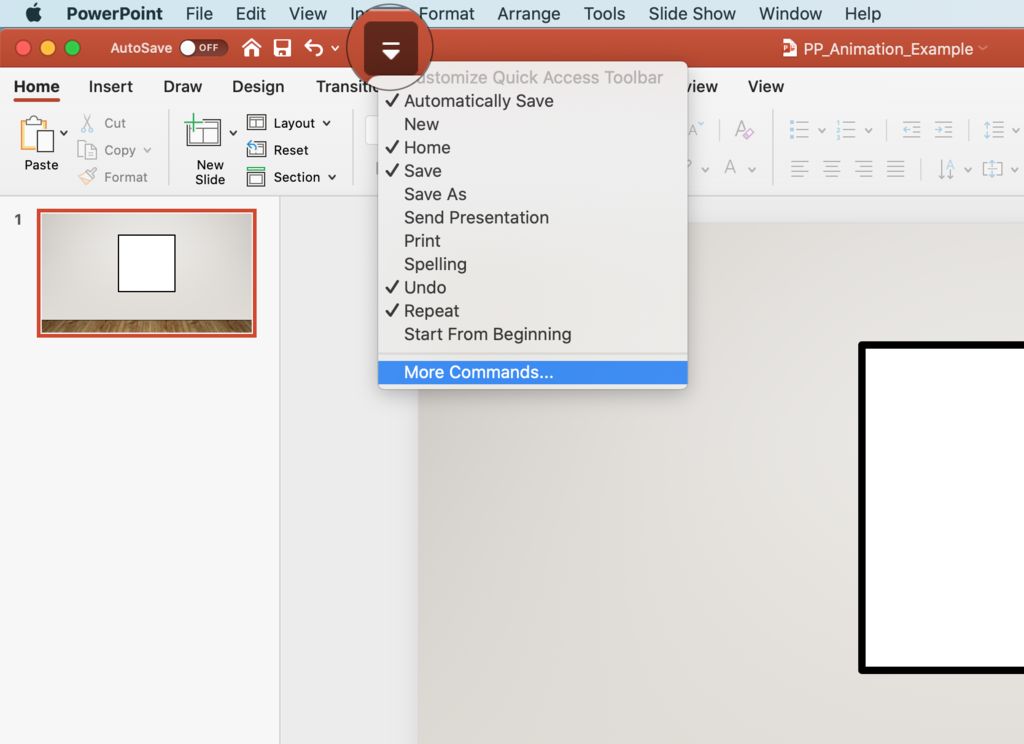Click the Line Spacing icon
Viewport: 1024px width, 744px height.
click(993, 129)
